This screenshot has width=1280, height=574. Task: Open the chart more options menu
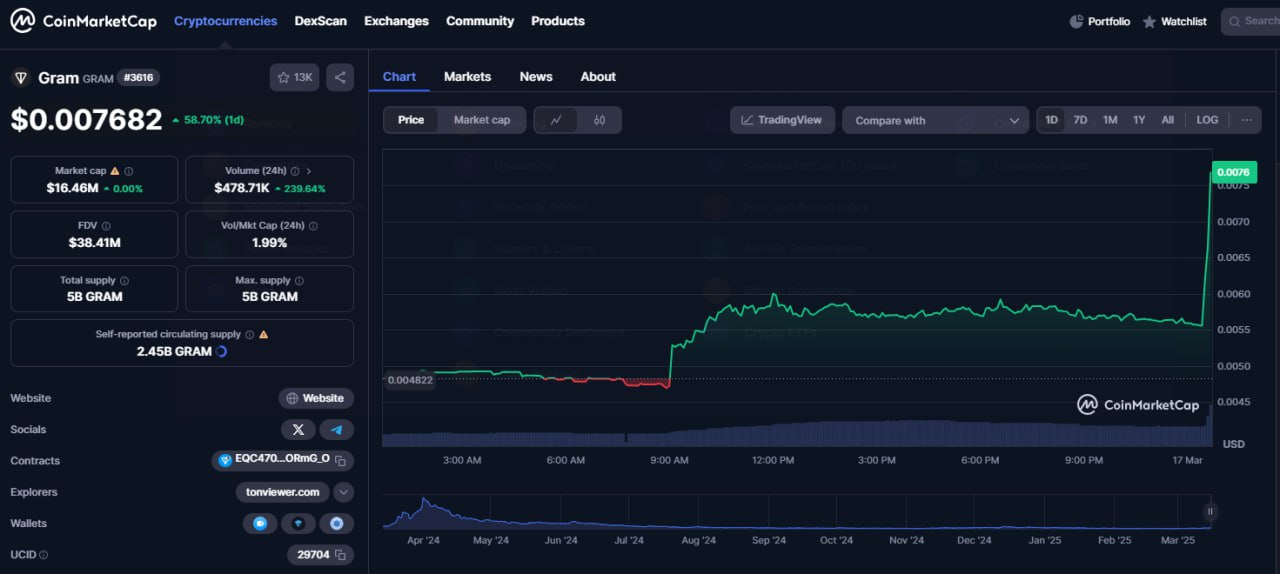tap(1246, 120)
